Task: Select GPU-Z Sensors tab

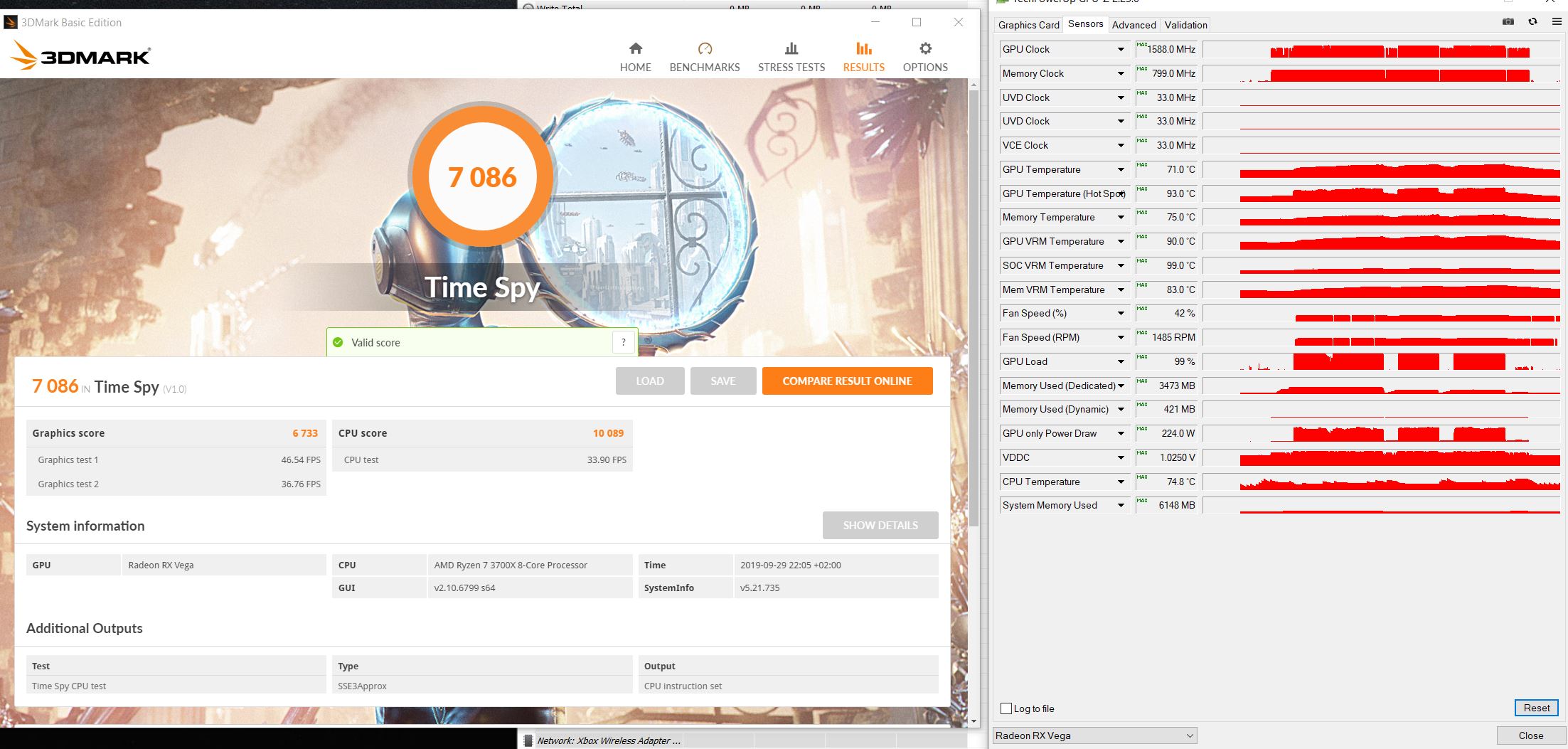Action: 1085,24
